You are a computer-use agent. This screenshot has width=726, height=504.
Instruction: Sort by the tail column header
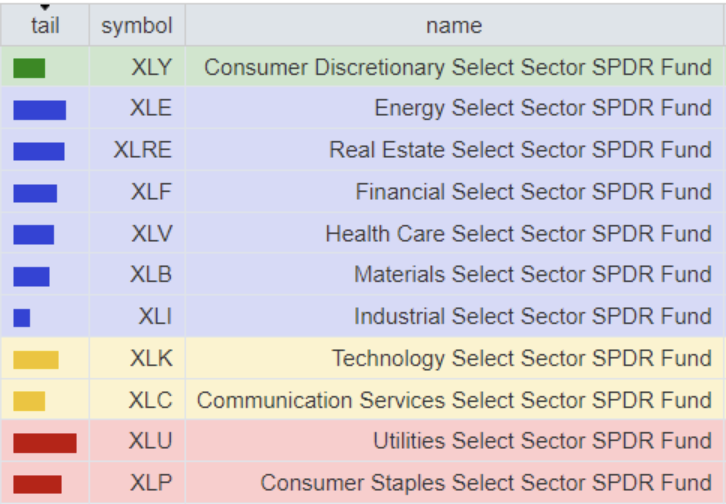pyautogui.click(x=45, y=25)
